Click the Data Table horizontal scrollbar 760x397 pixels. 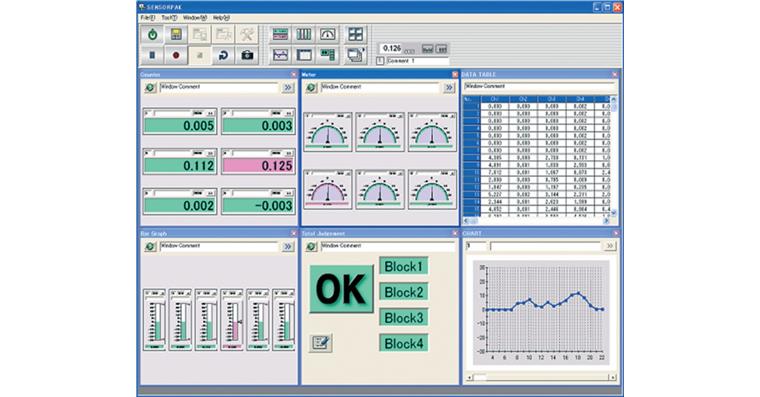(537, 221)
